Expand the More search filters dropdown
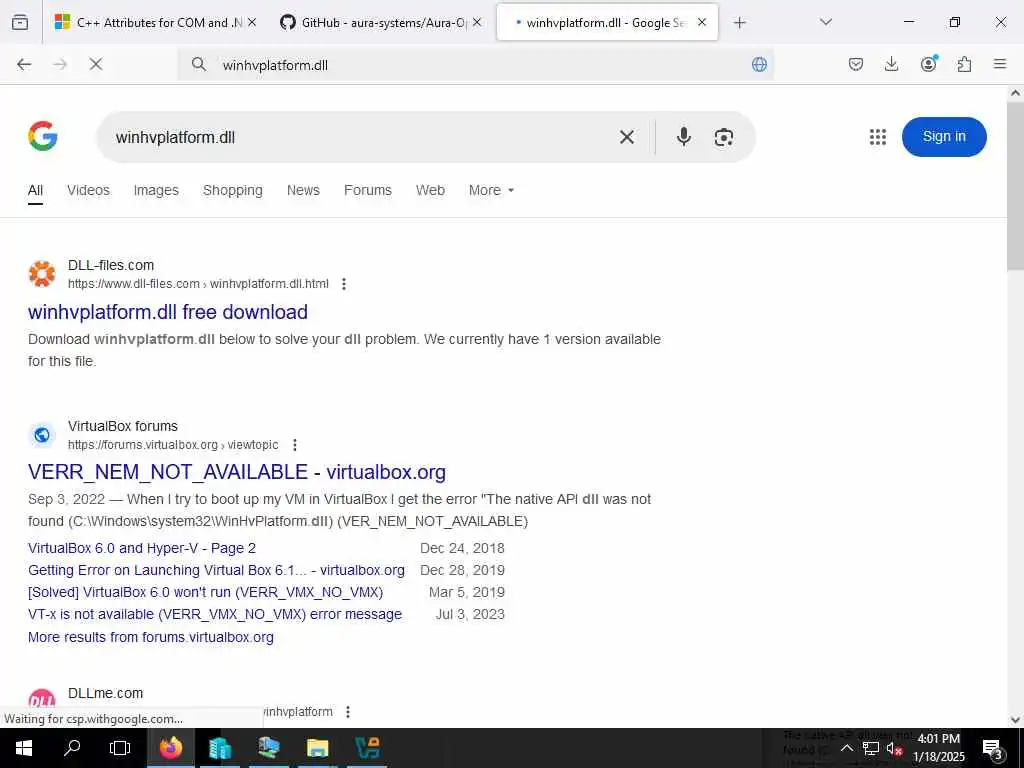 coord(491,190)
